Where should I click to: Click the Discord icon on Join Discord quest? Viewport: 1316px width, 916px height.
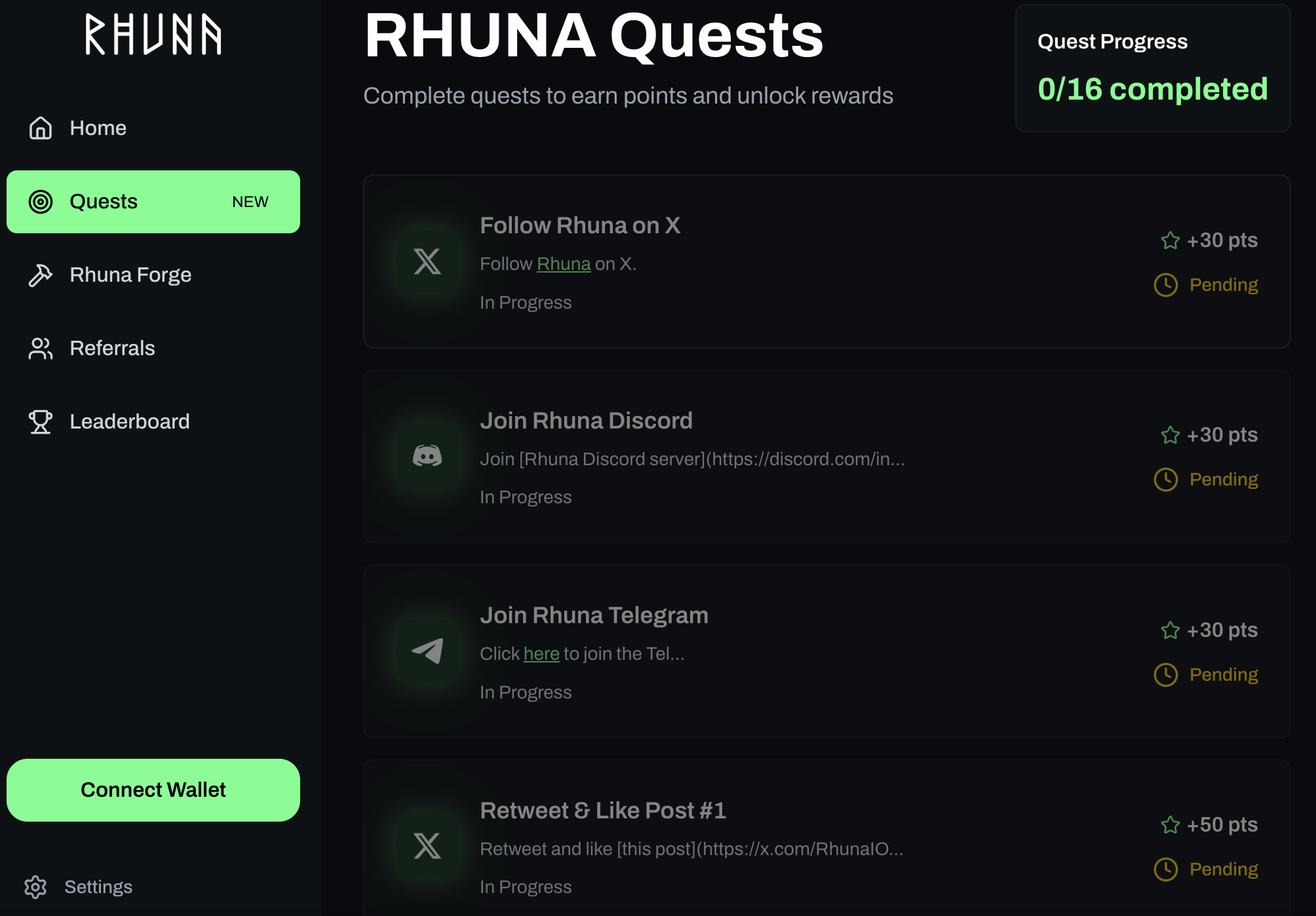pos(427,456)
